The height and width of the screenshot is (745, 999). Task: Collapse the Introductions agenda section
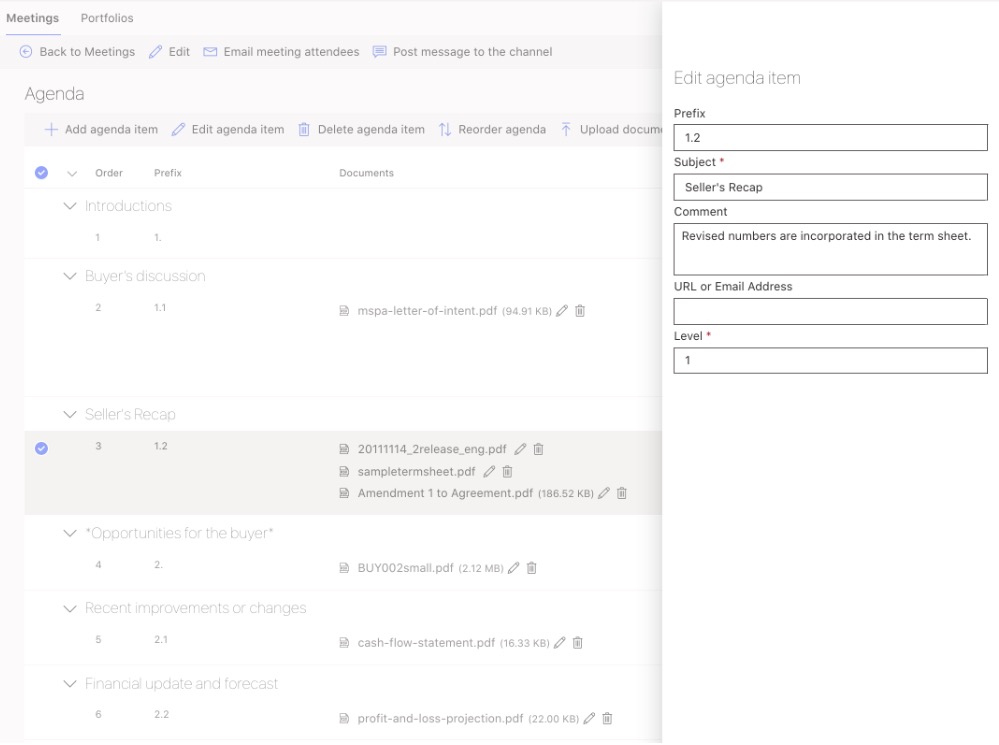(x=68, y=206)
